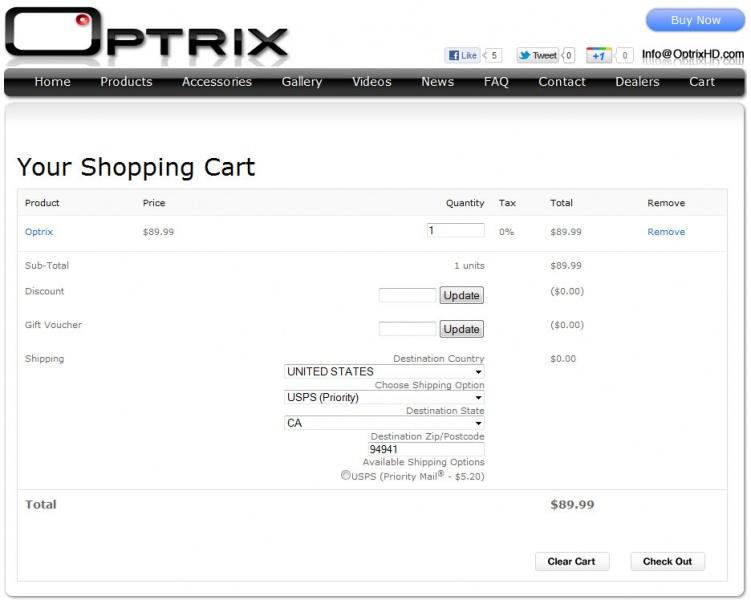
Task: Open the Dealers menu item
Action: [637, 82]
